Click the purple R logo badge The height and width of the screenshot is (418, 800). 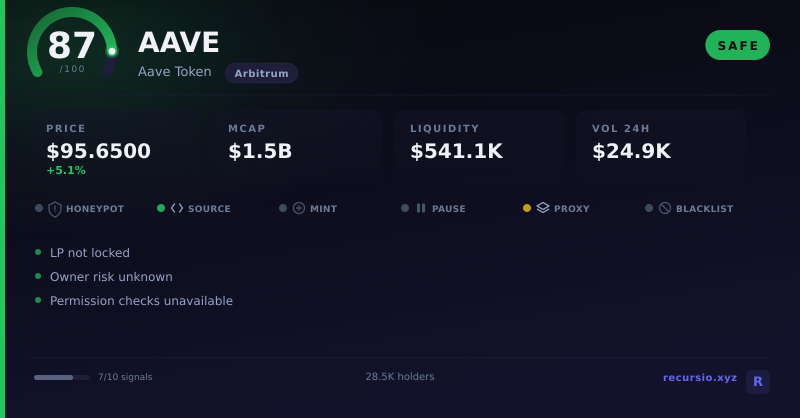pyautogui.click(x=758, y=382)
